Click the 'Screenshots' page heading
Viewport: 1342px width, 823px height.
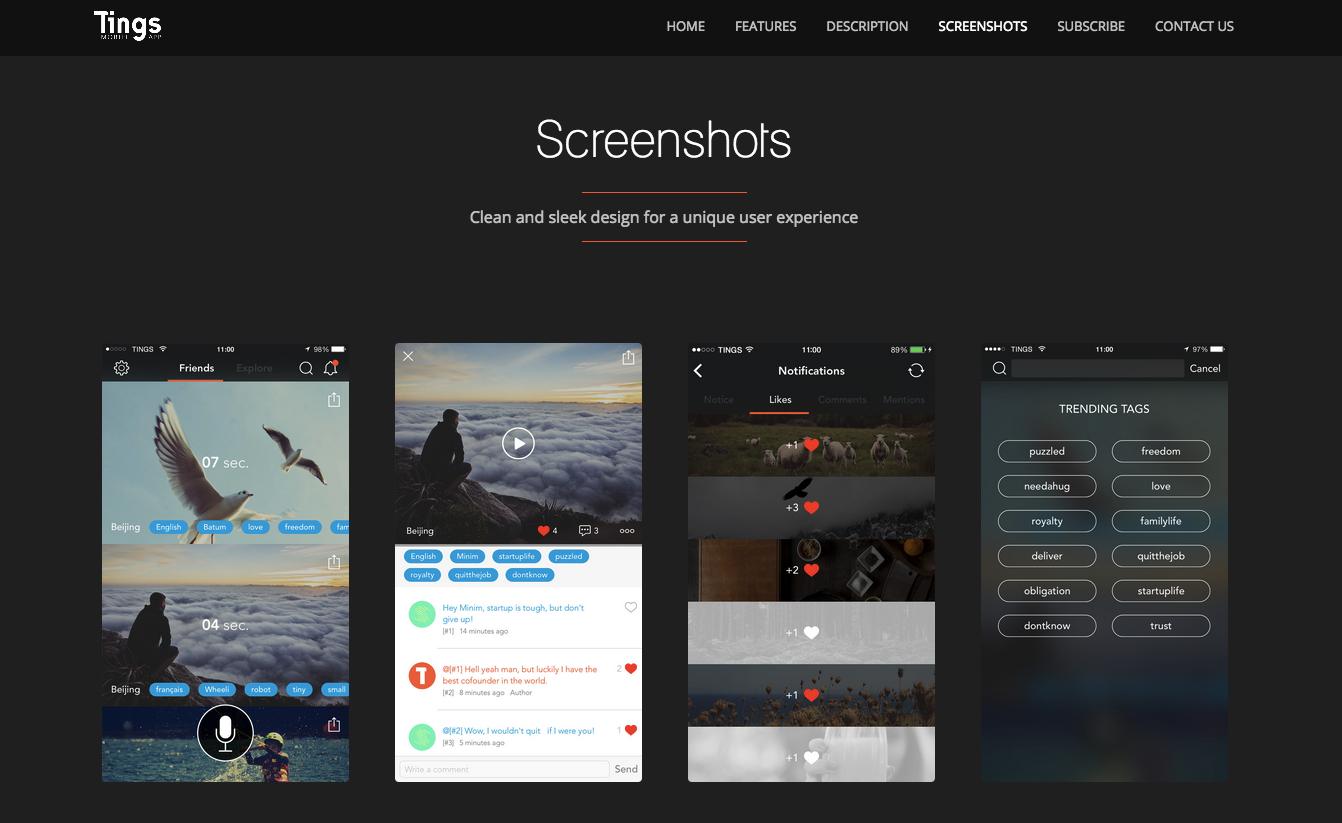tap(664, 139)
